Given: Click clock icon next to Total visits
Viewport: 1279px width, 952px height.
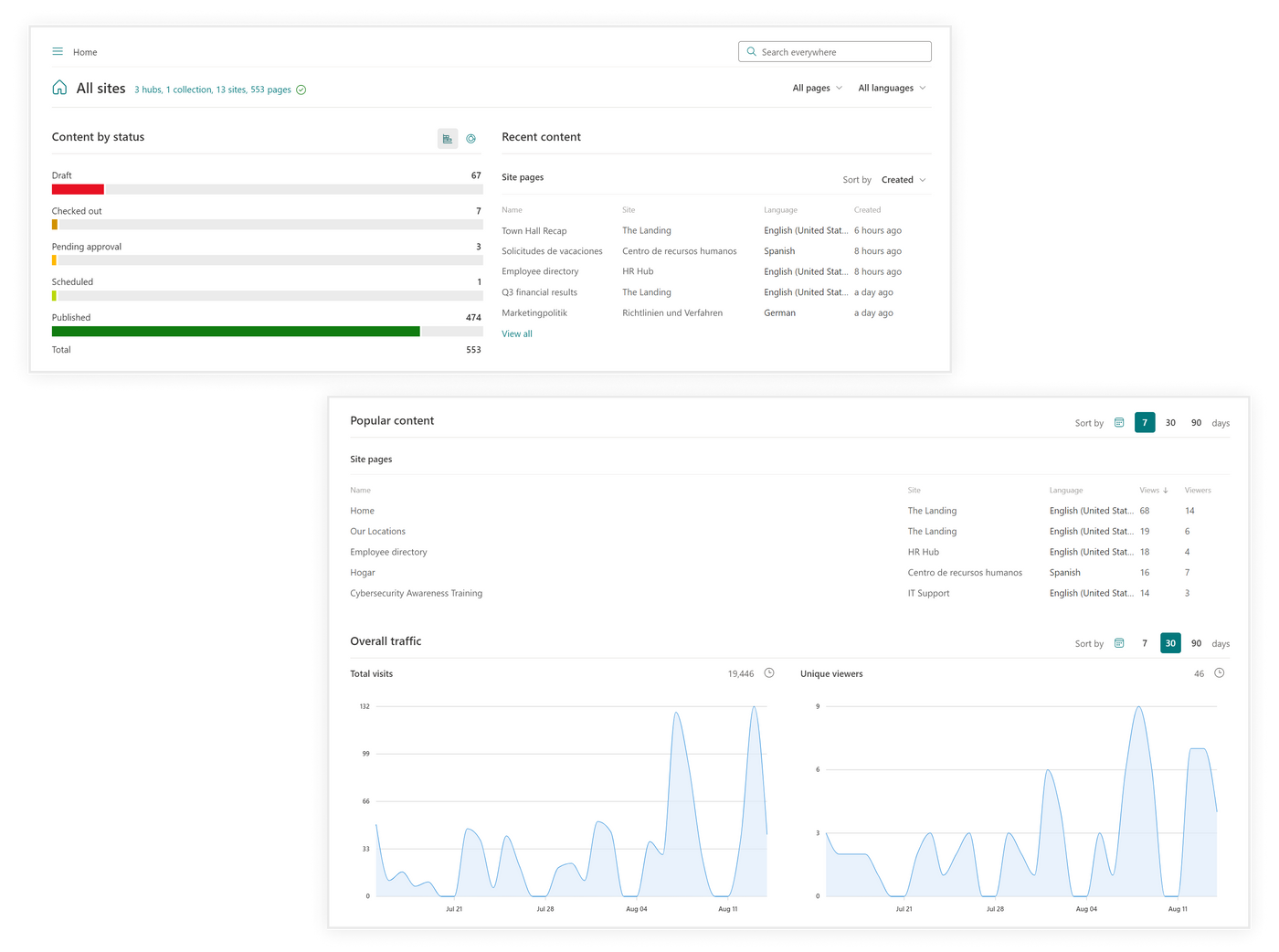Looking at the screenshot, I should (x=769, y=673).
